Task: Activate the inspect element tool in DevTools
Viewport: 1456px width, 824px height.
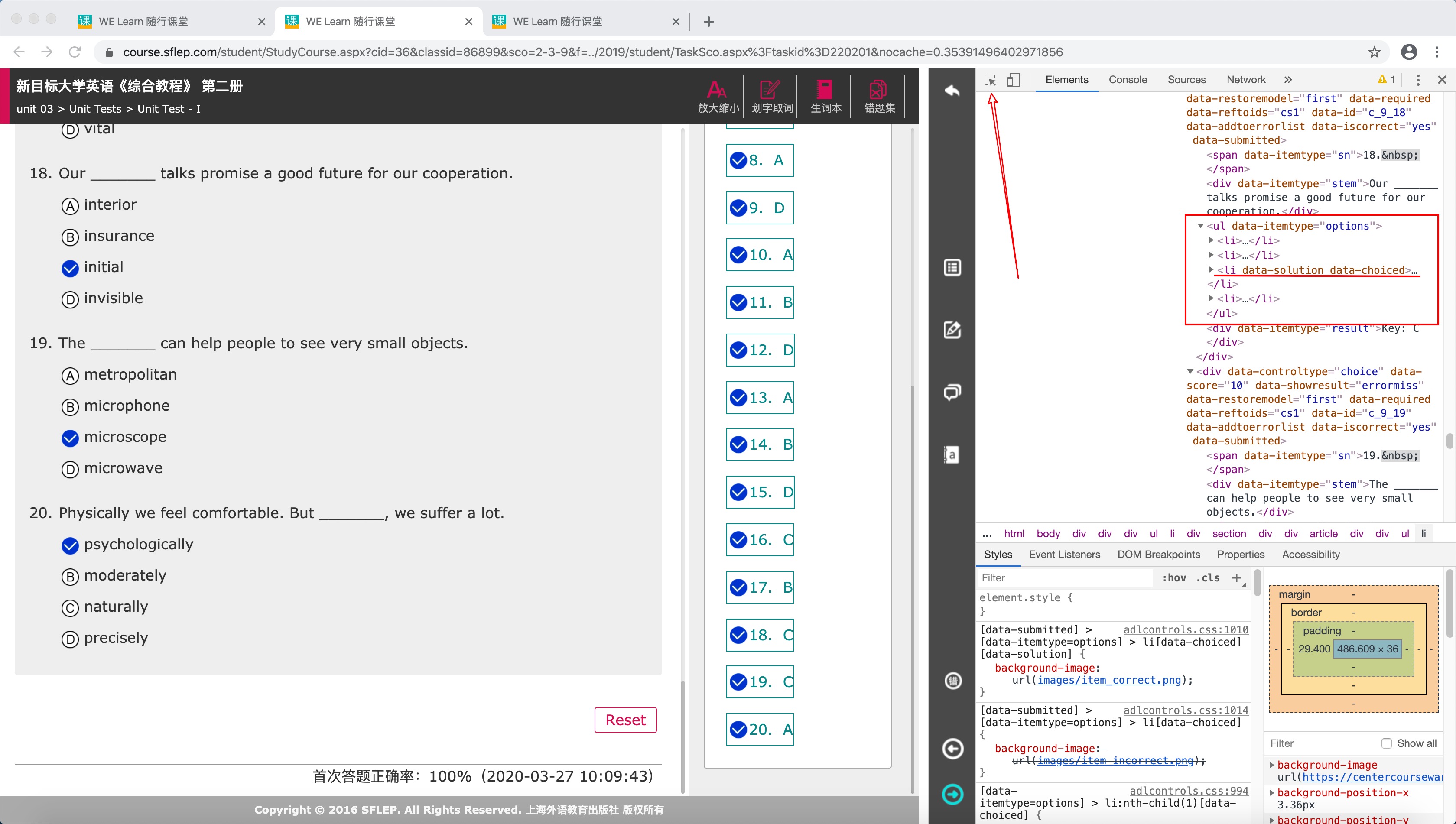Action: click(990, 80)
